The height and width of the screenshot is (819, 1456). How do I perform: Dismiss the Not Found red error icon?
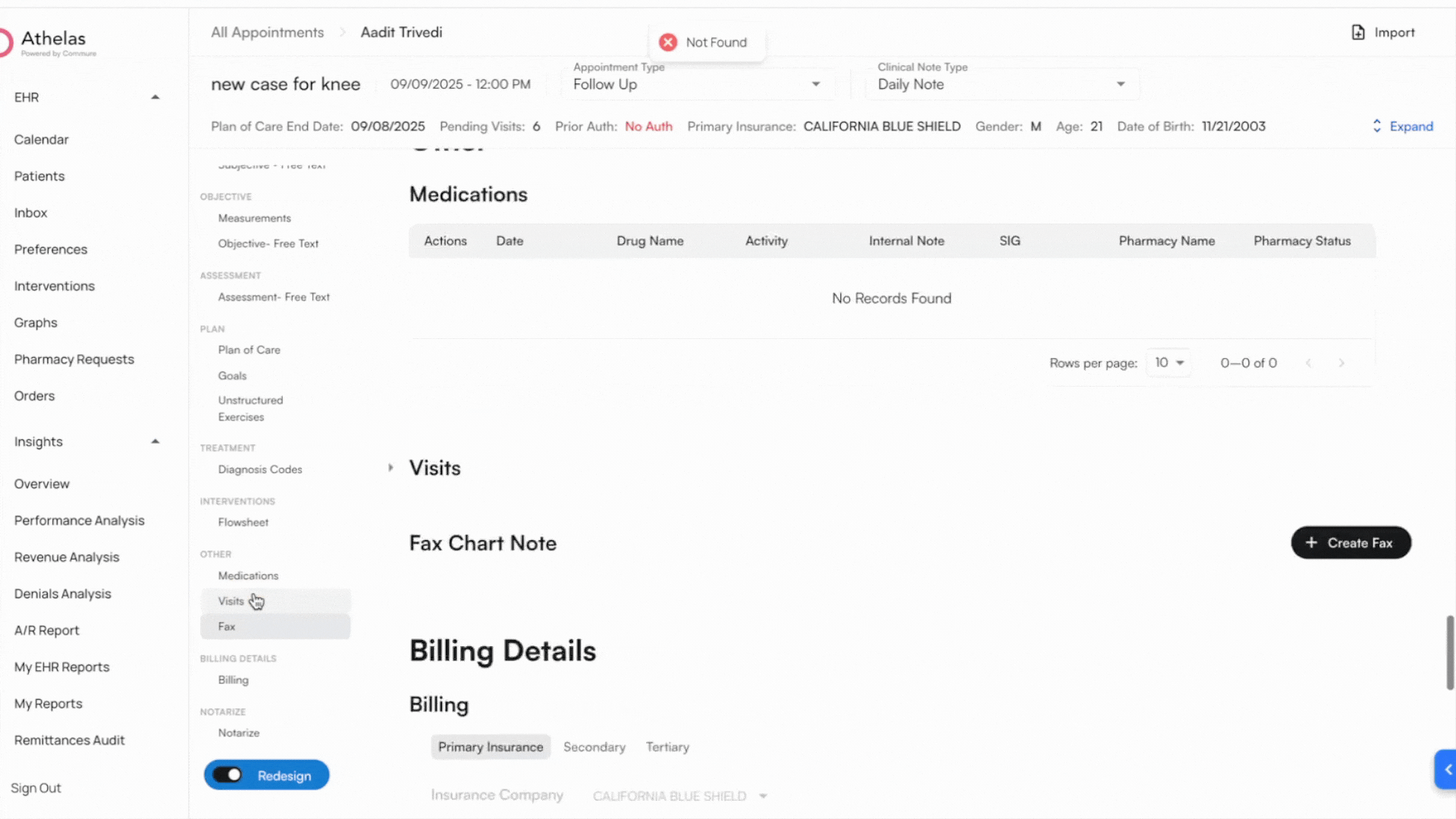(x=668, y=42)
